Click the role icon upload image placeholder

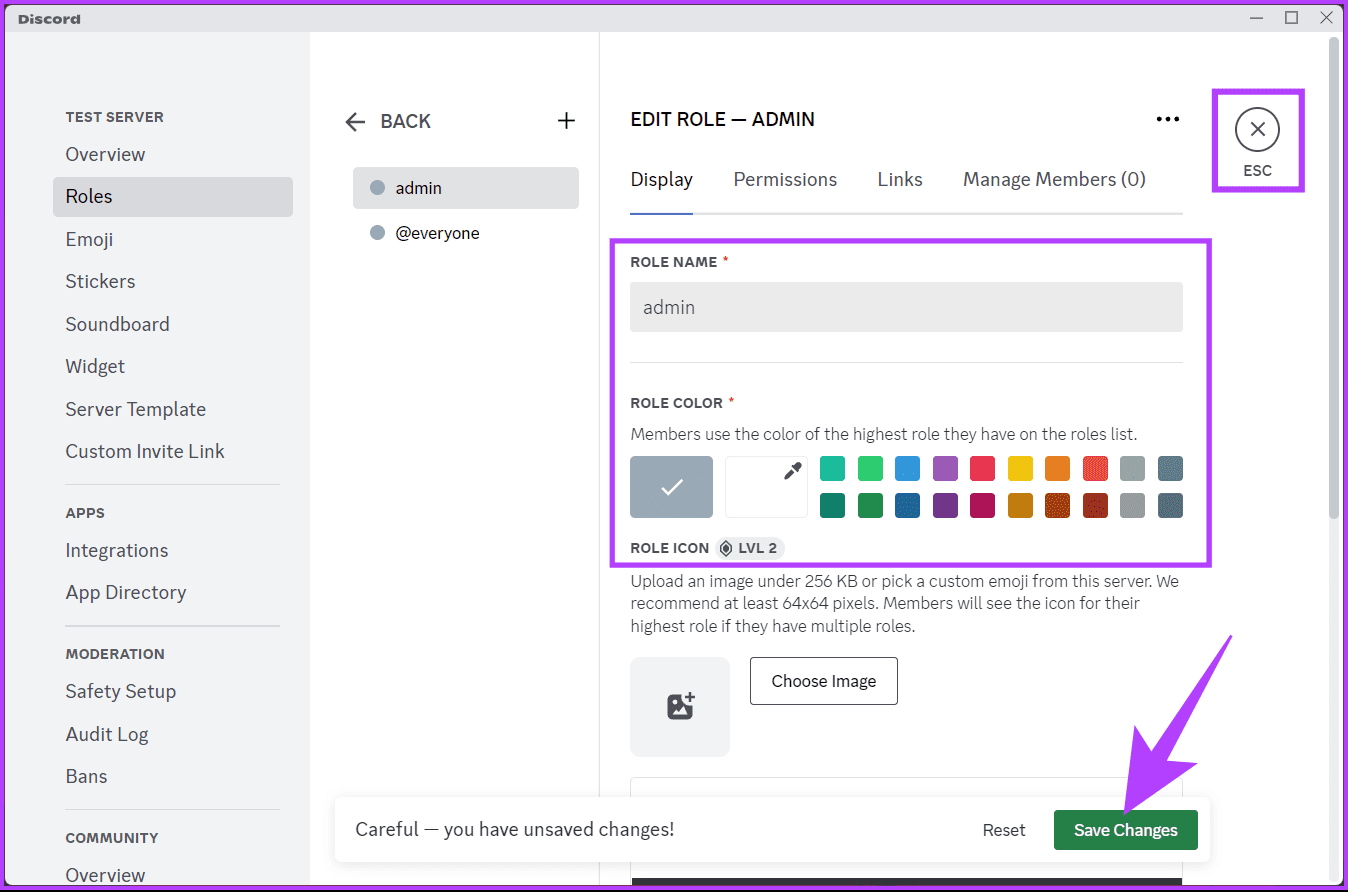click(x=680, y=706)
